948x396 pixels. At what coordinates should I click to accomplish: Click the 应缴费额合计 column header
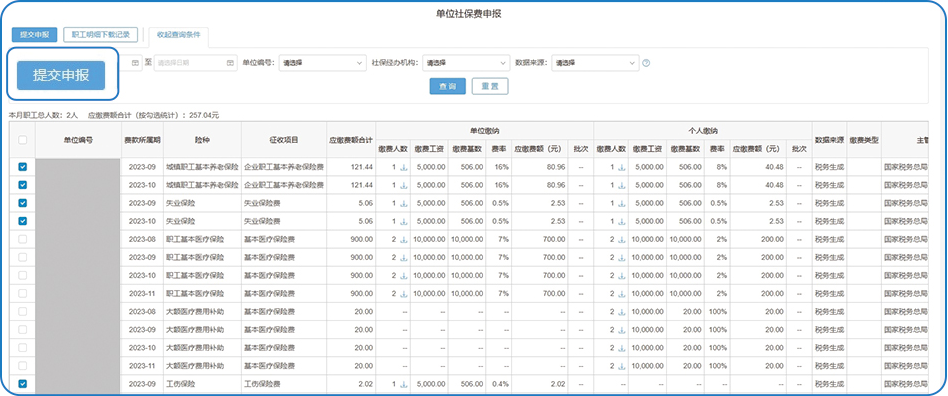[351, 140]
